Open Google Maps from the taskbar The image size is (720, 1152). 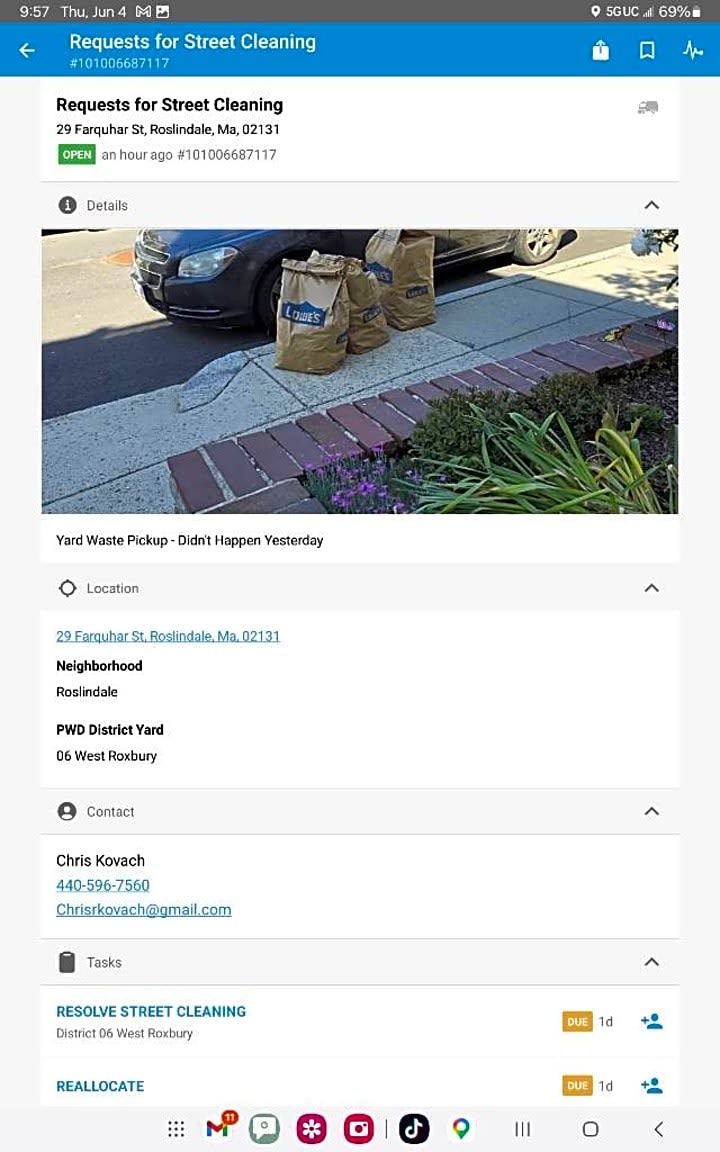pos(461,1128)
